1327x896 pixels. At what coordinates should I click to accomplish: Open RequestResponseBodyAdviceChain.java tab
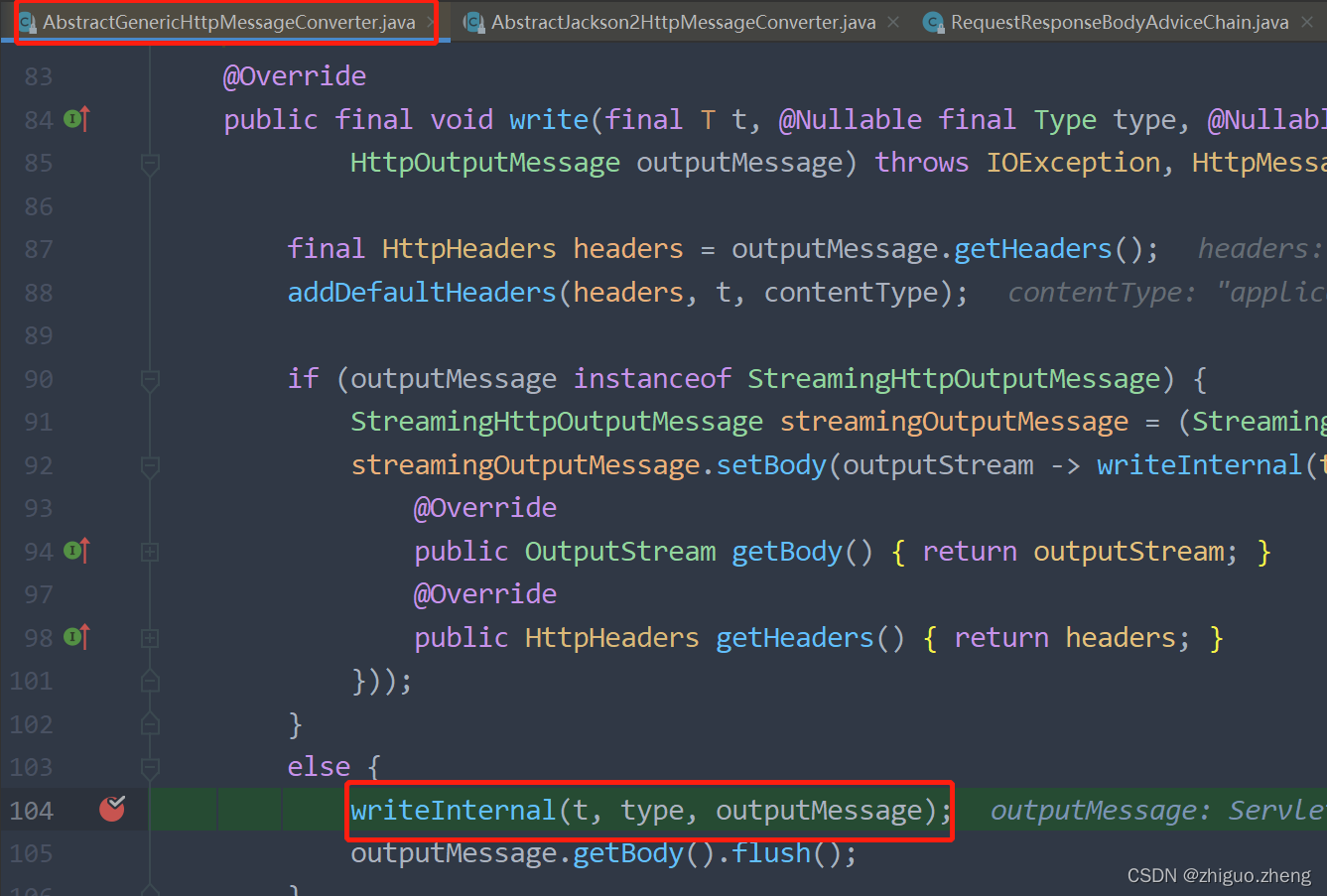point(1119,22)
